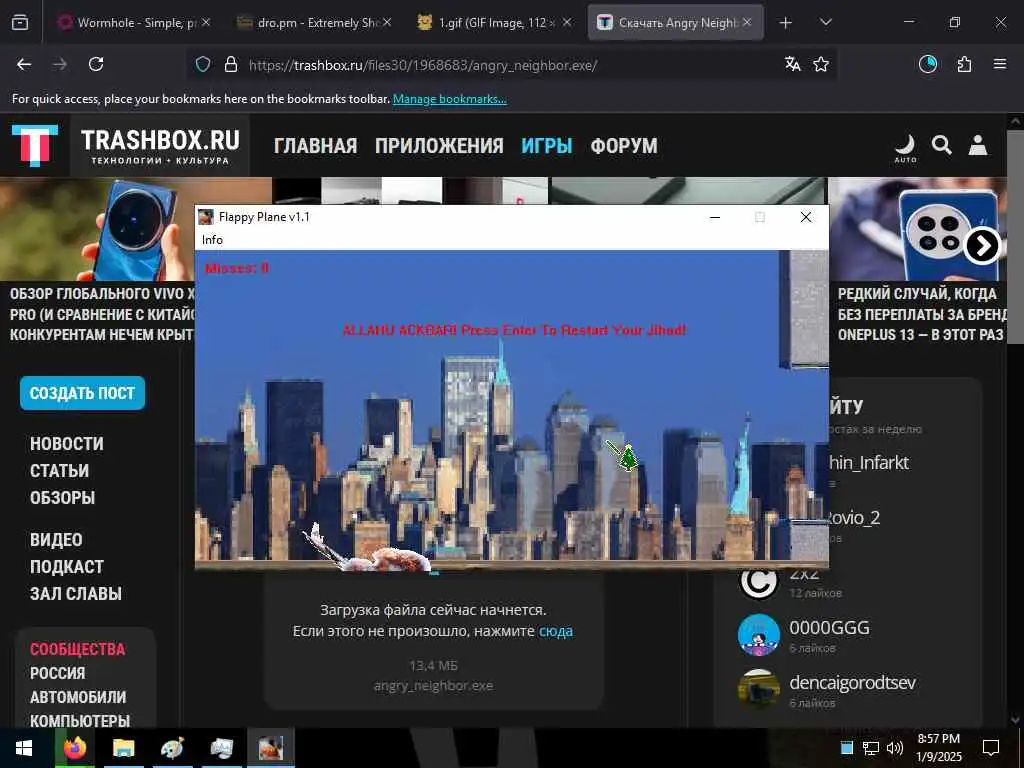The image size is (1024, 768).
Task: Open the АВТОМОБИЛИ community link
Action: [x=78, y=697]
